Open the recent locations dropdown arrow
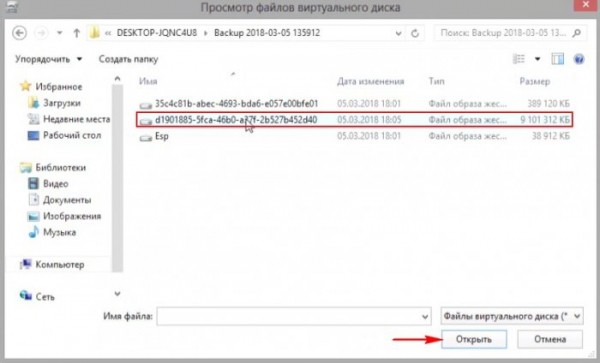600x363 pixels. [x=60, y=33]
